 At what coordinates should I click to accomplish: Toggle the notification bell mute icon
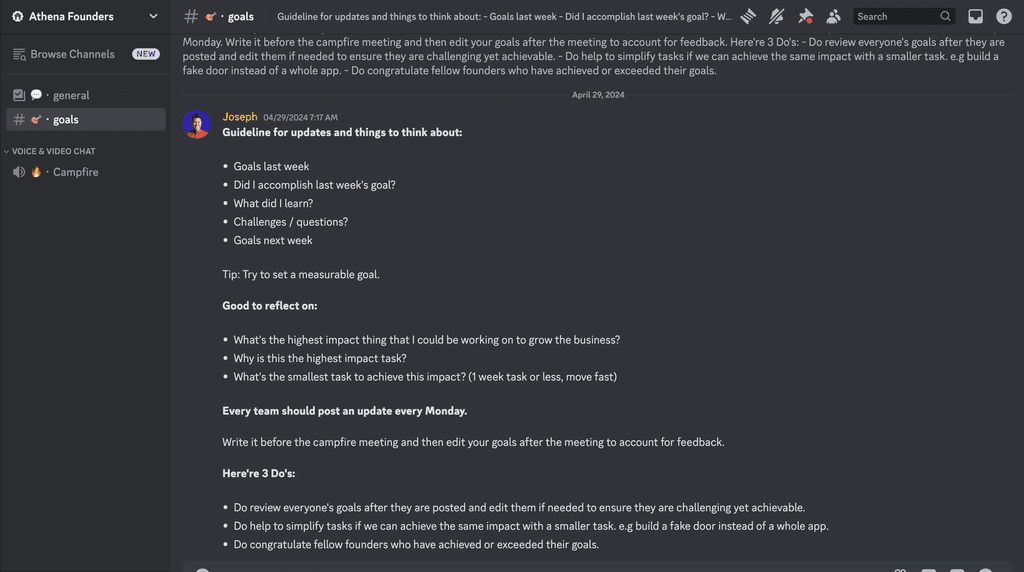[776, 16]
